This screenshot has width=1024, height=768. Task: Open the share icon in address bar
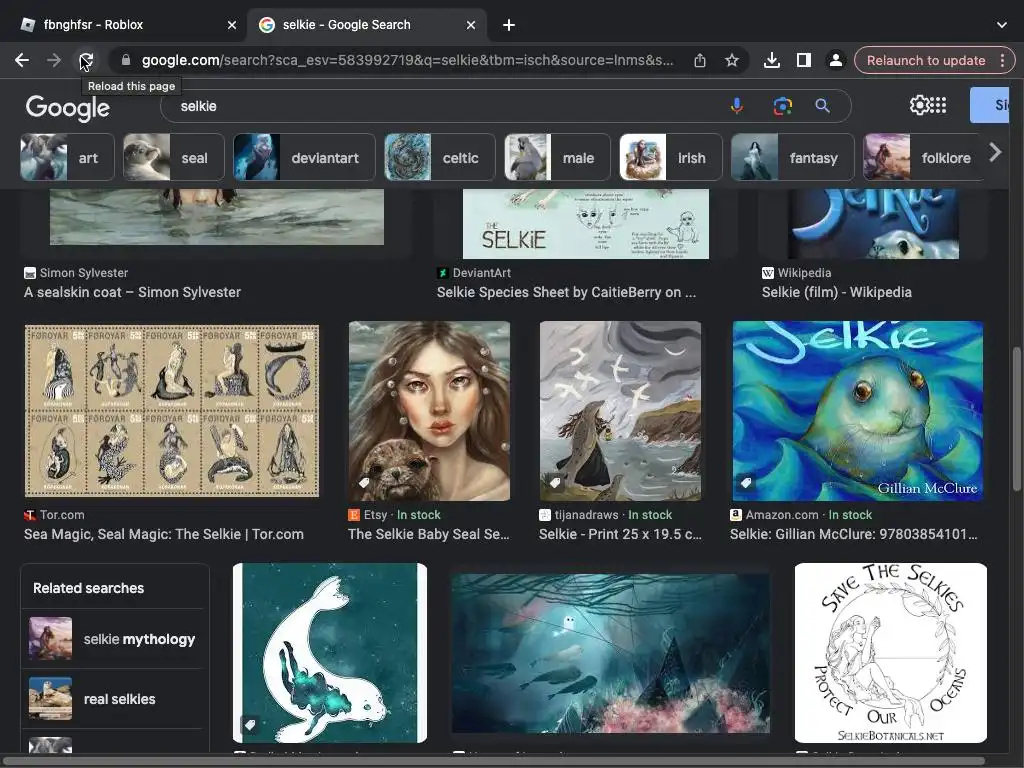click(699, 60)
